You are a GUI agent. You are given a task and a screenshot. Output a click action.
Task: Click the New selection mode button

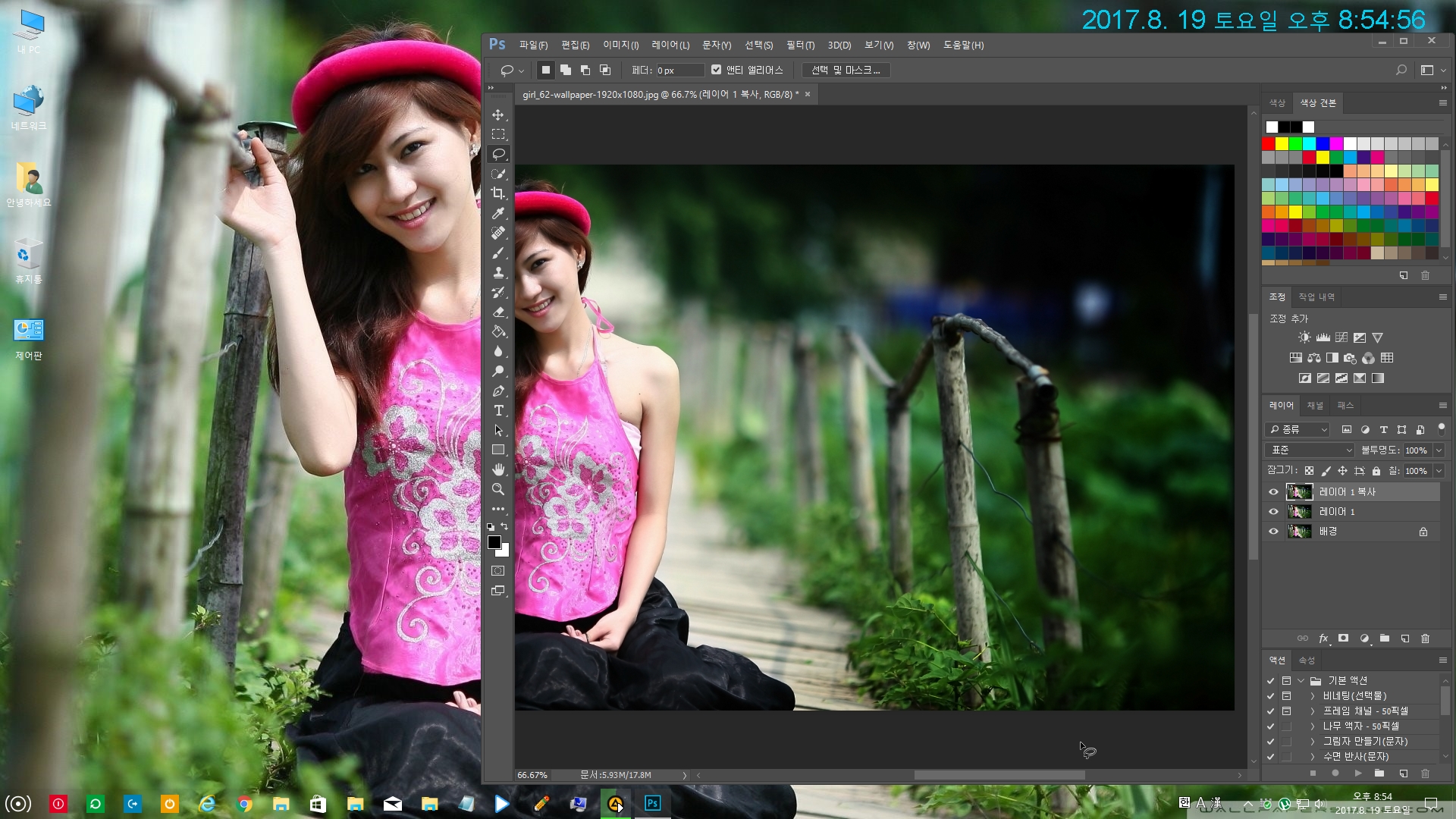545,70
